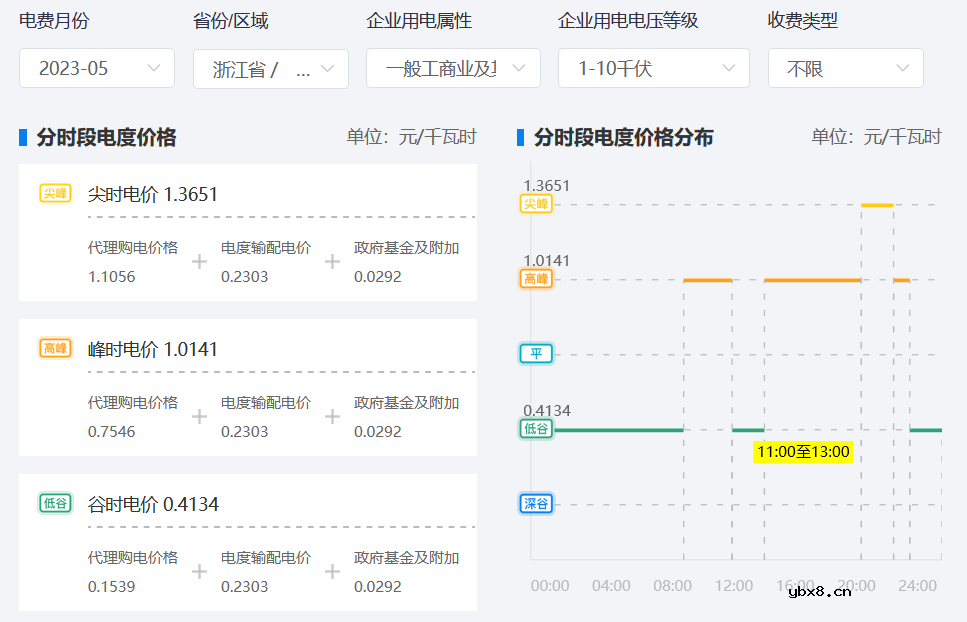Click the 深谷 legend marker
967x622 pixels.
(536, 503)
